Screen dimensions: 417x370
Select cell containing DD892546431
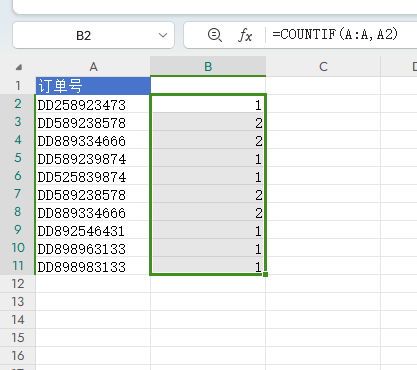point(93,230)
